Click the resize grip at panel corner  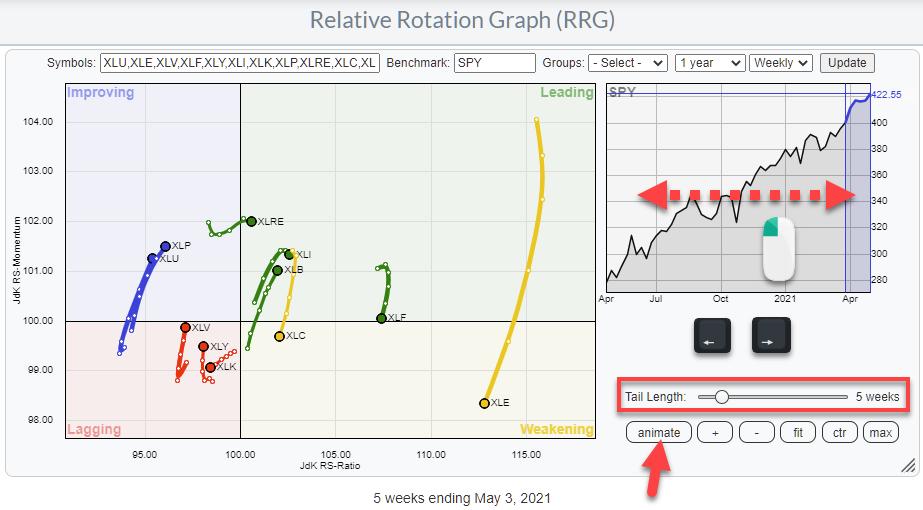coord(908,465)
